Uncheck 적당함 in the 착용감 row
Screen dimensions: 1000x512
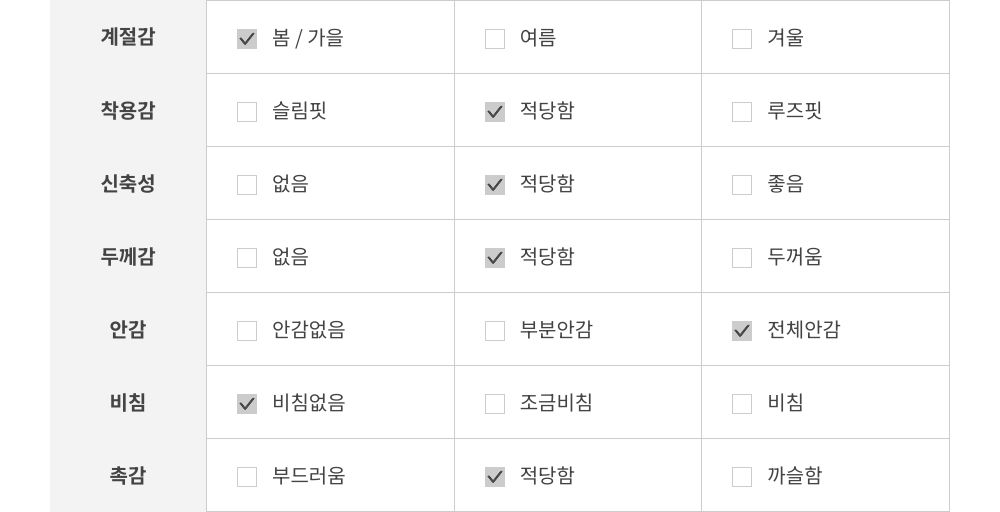pyautogui.click(x=495, y=112)
